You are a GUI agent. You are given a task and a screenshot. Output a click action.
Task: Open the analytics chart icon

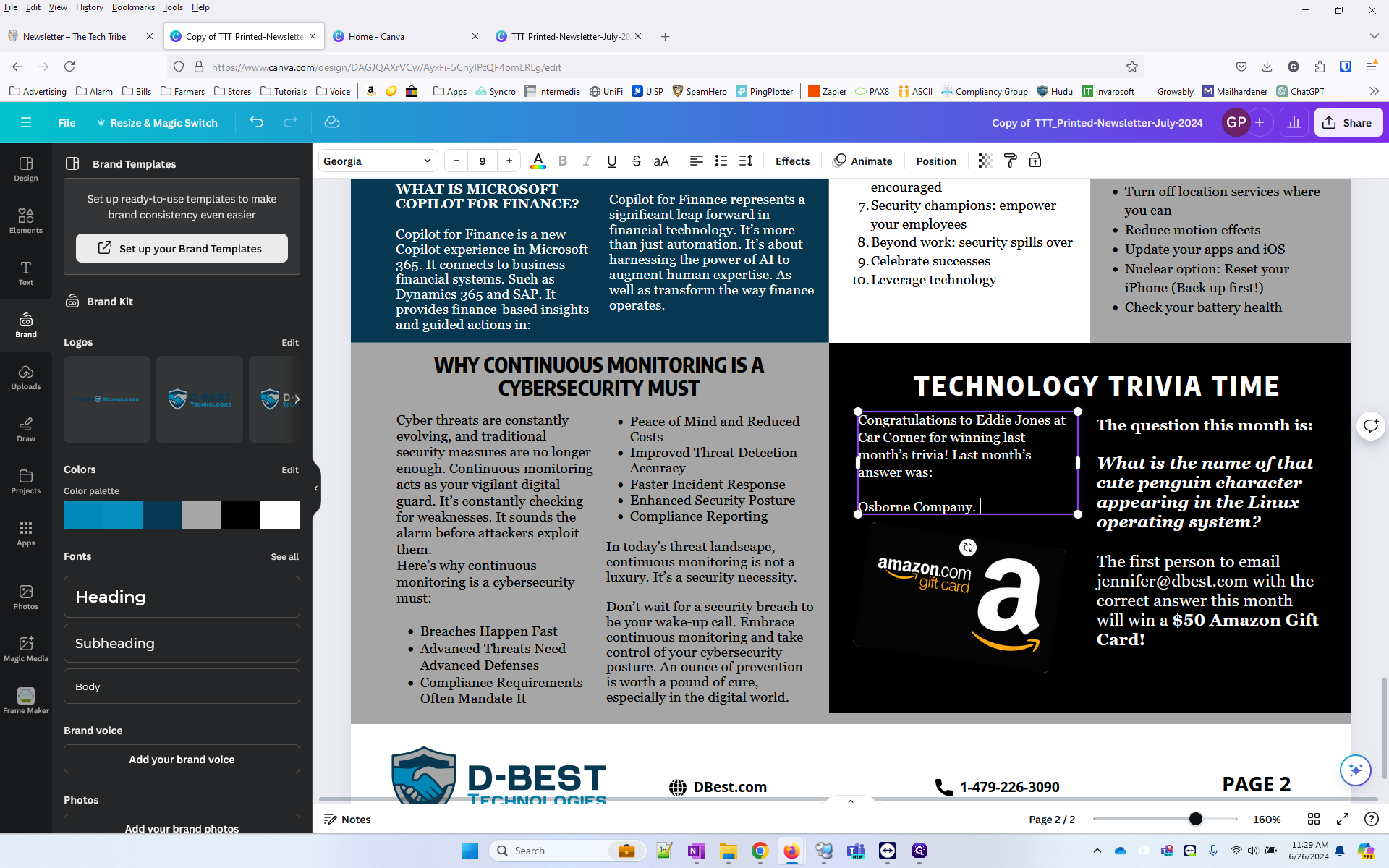point(1294,122)
